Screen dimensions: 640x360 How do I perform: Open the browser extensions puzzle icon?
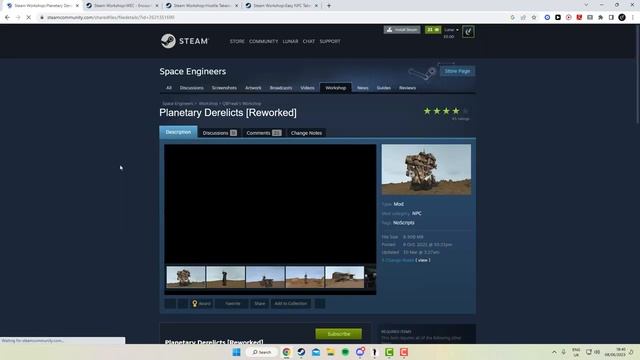point(600,18)
